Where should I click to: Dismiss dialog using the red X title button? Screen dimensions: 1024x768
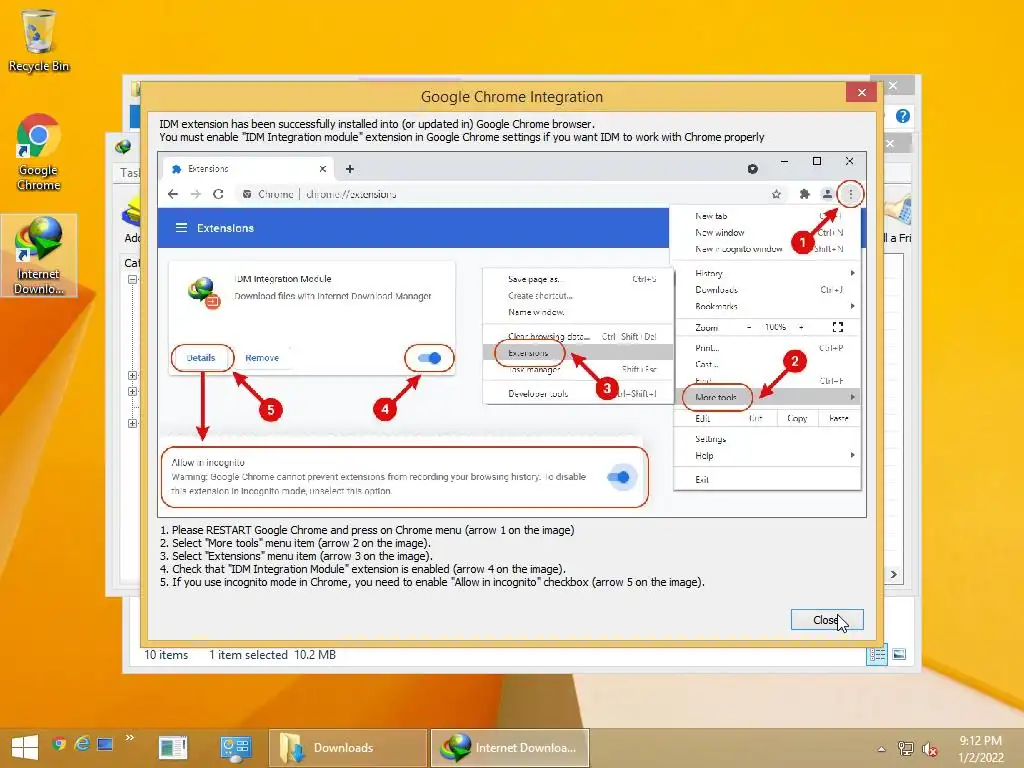click(x=861, y=93)
